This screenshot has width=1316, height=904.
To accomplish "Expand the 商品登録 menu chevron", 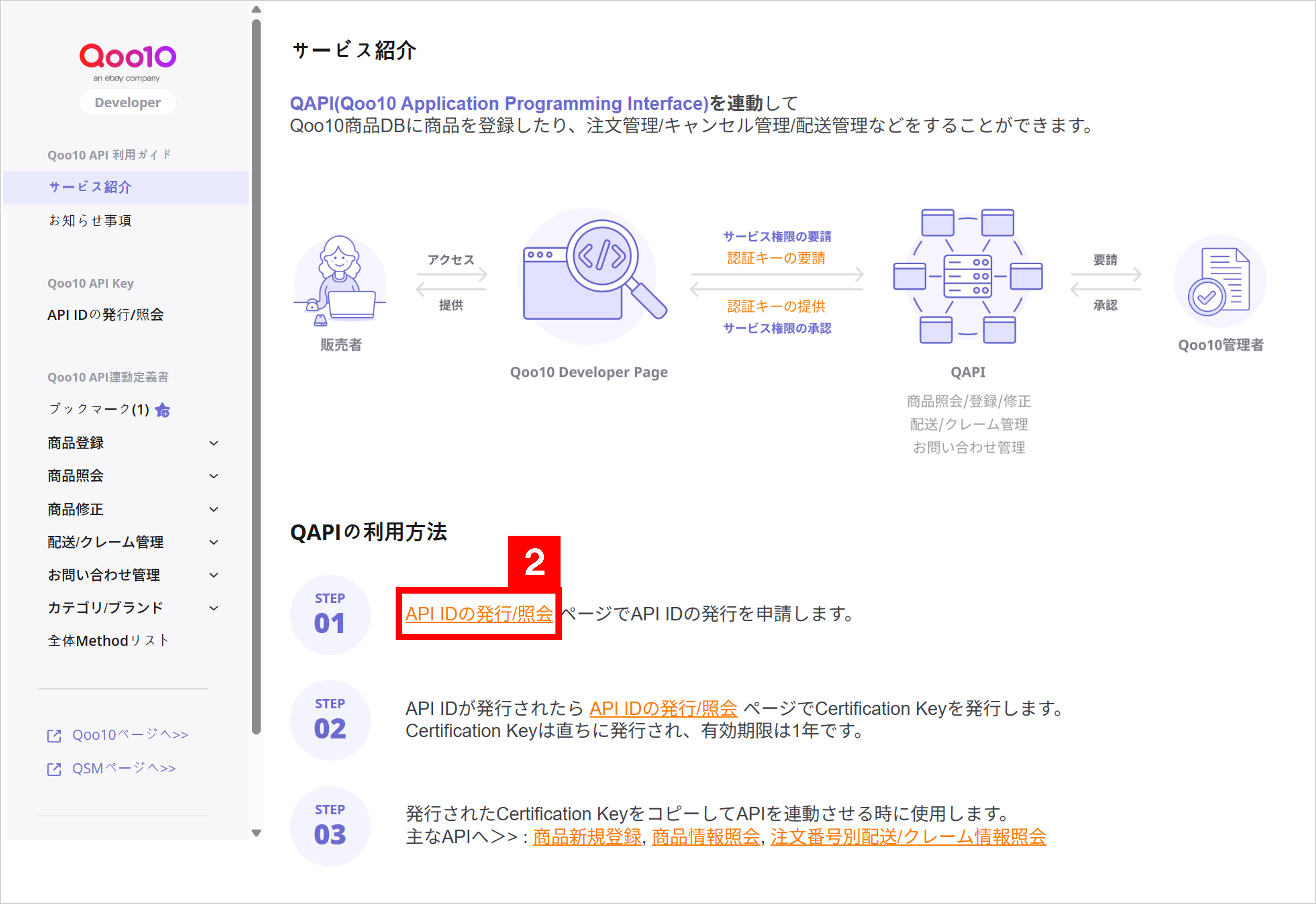I will pyautogui.click(x=214, y=444).
